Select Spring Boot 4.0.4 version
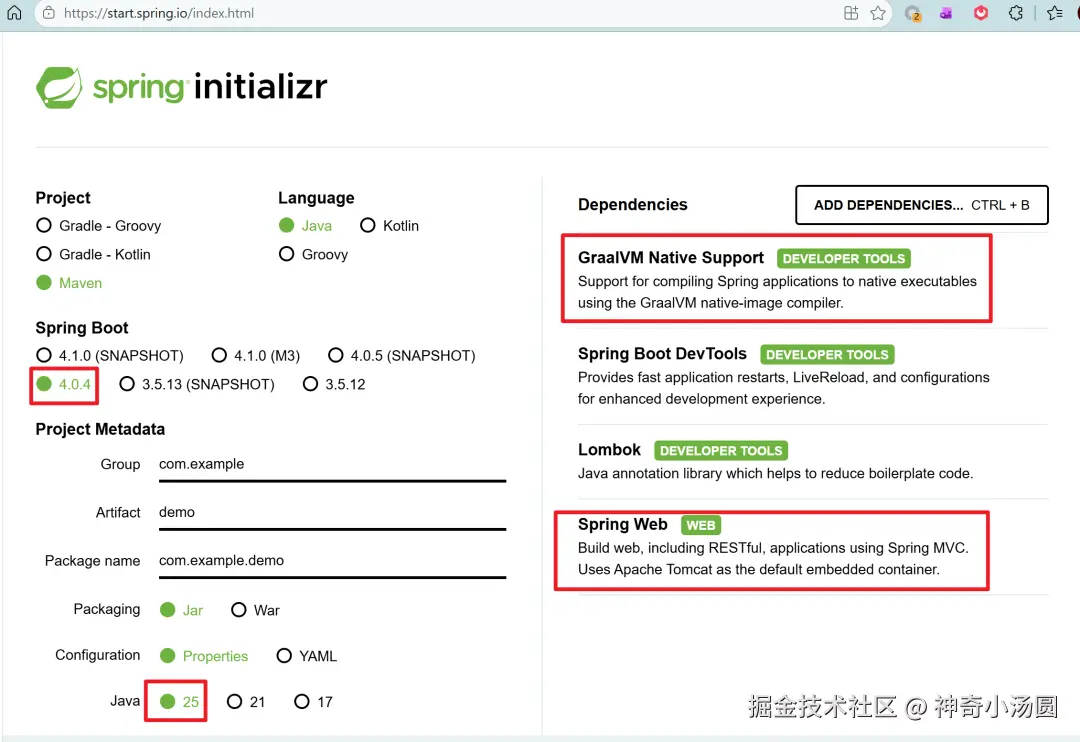 [x=63, y=384]
